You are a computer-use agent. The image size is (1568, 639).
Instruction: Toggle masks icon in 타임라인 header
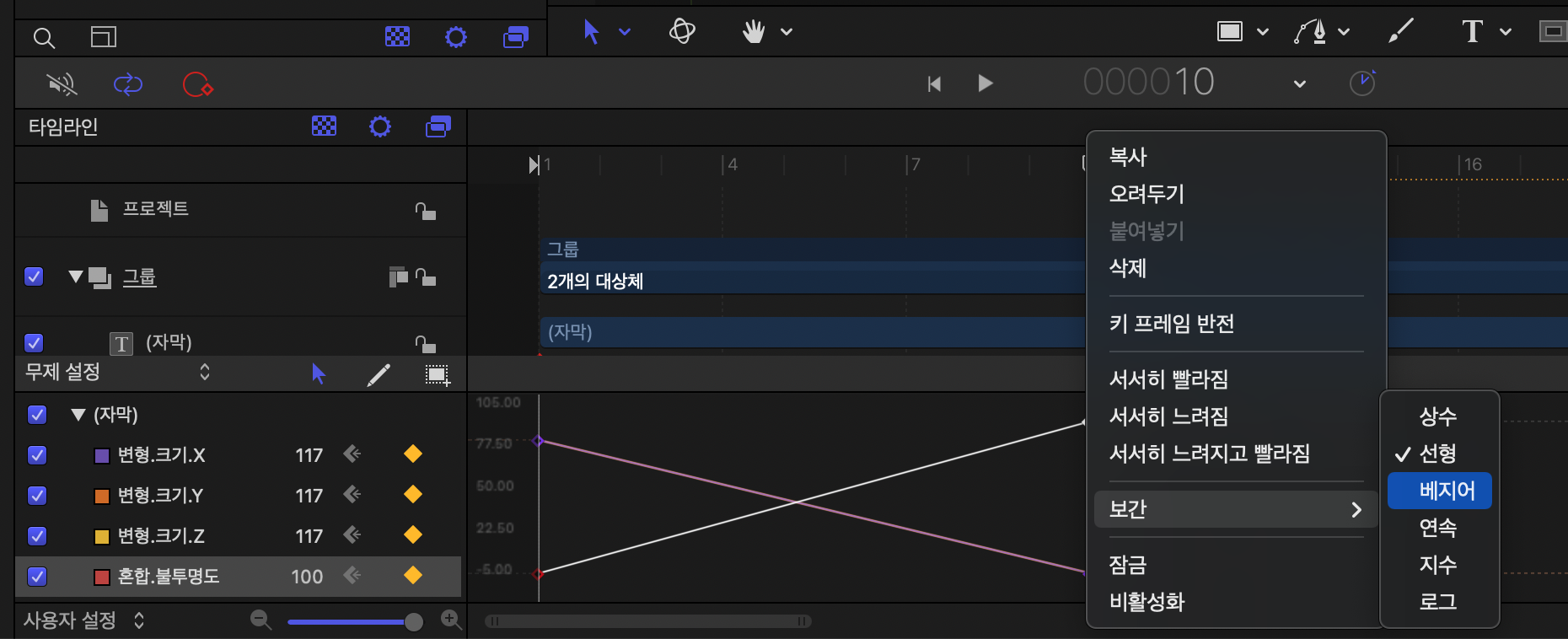tap(324, 126)
